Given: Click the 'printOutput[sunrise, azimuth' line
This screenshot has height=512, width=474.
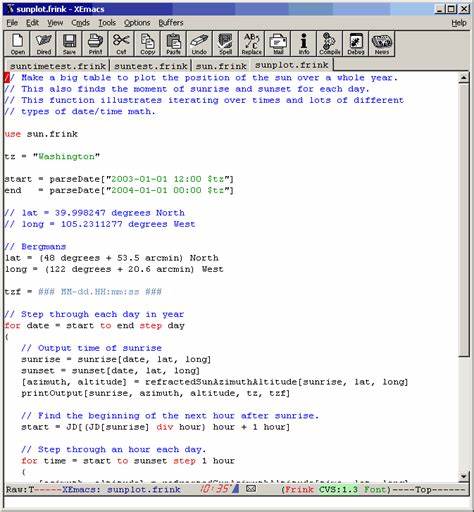Looking at the screenshot, I should [x=155, y=393].
